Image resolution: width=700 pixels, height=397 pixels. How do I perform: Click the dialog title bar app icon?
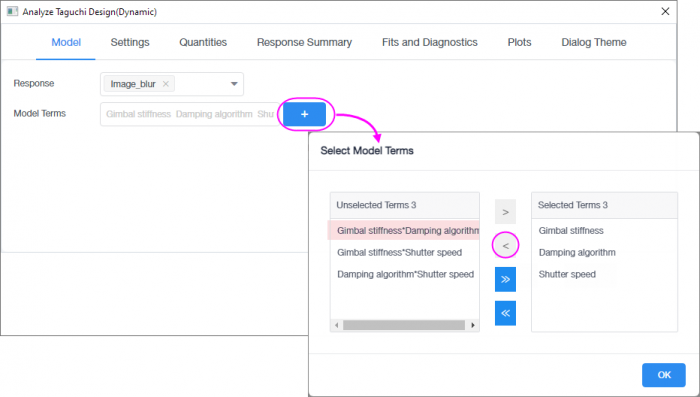coord(12,12)
